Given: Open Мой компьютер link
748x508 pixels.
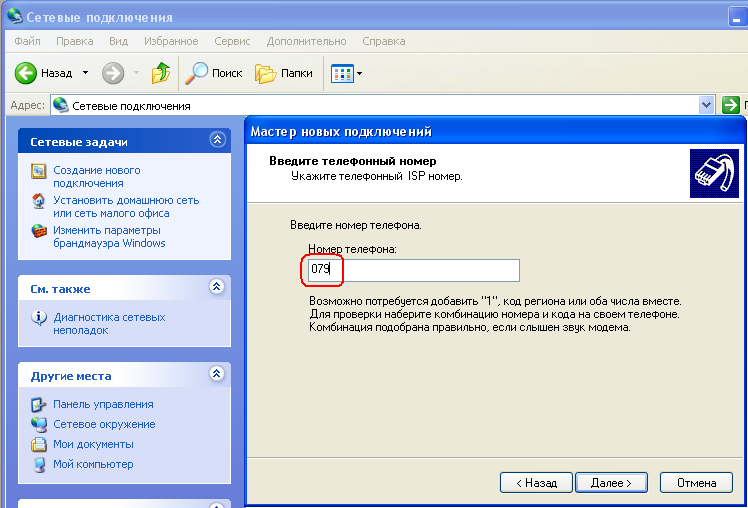Looking at the screenshot, I should pyautogui.click(x=93, y=464).
